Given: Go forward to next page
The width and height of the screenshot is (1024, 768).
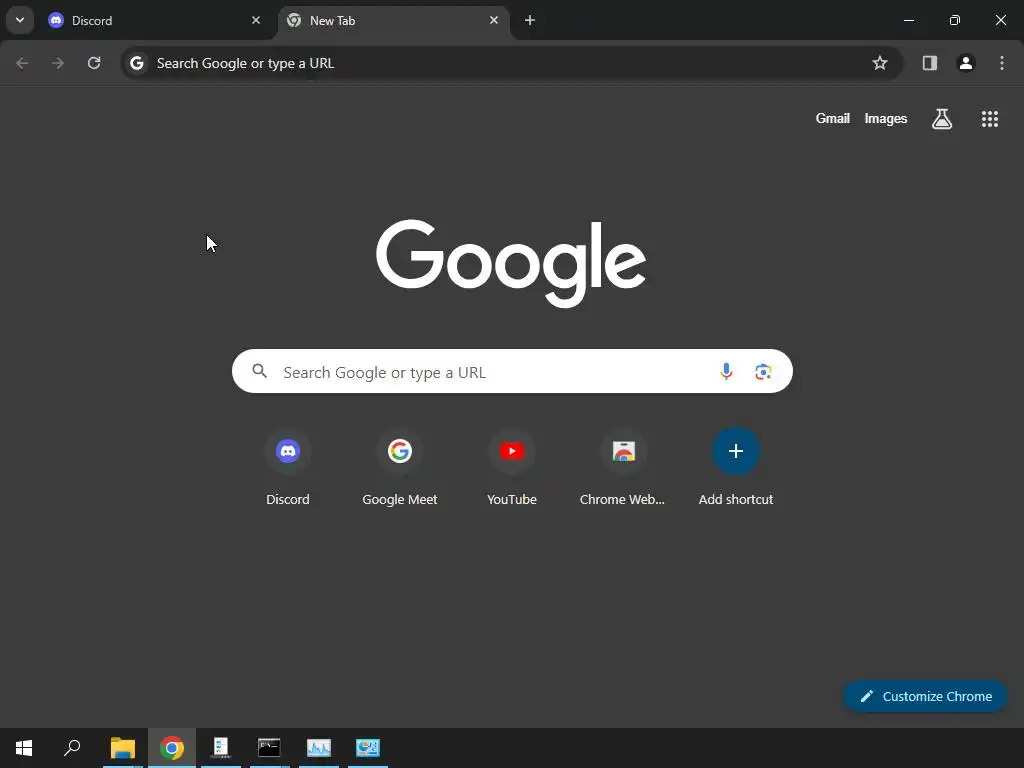Looking at the screenshot, I should coord(58,63).
